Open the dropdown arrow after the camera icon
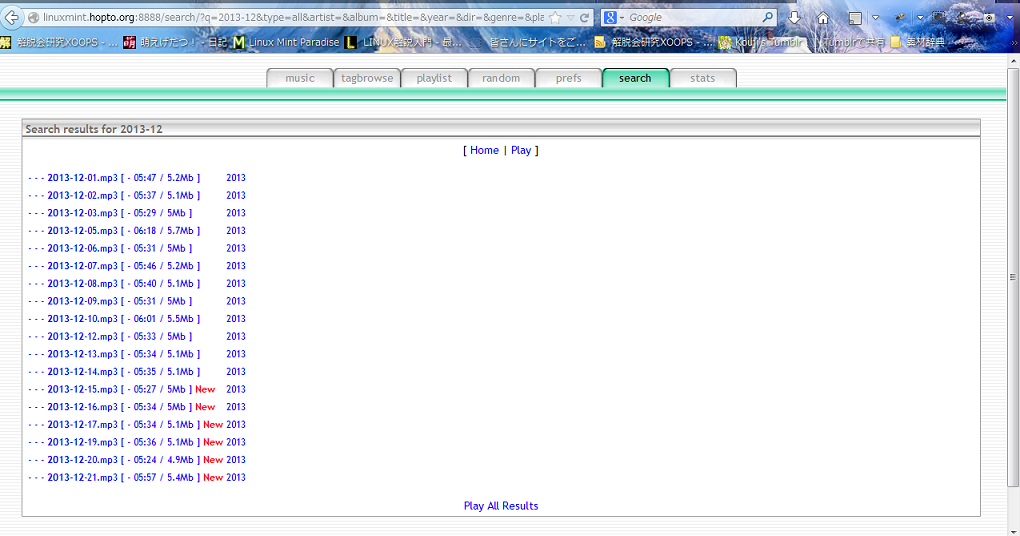1020x536 pixels. (1010, 18)
